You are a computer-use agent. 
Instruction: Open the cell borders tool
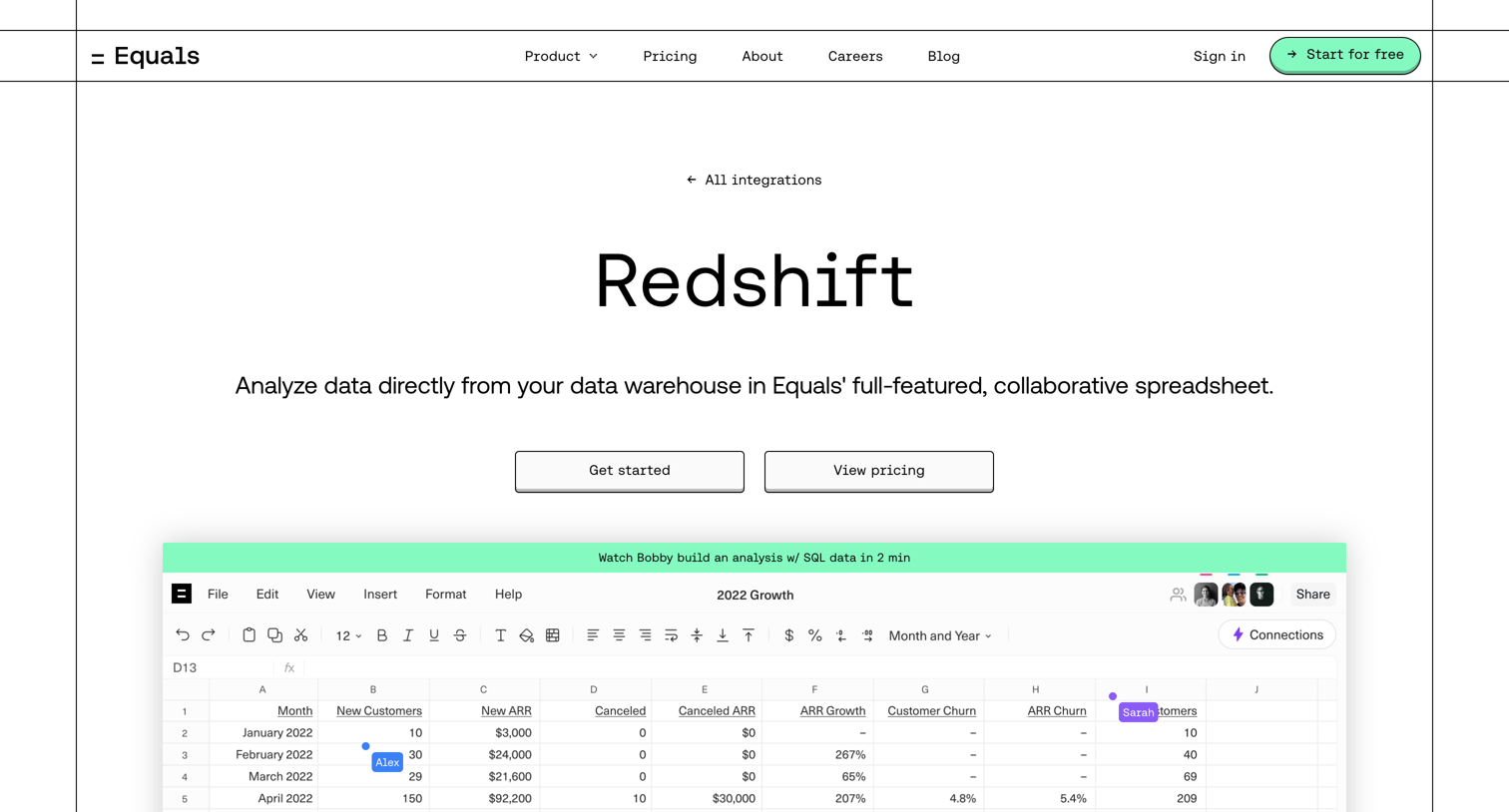point(553,635)
